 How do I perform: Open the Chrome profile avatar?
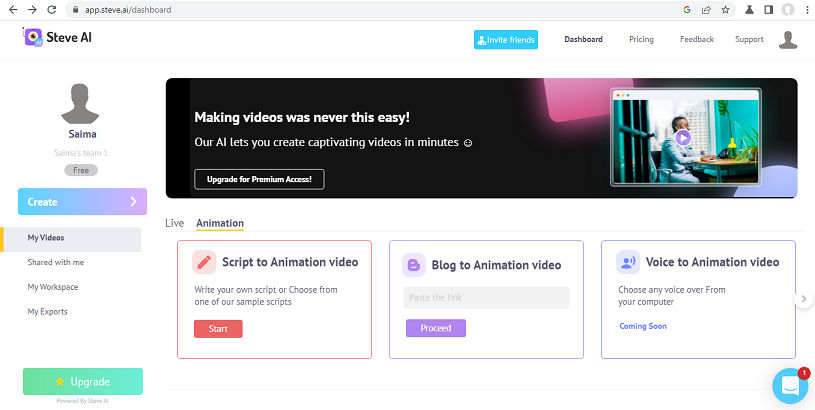[x=788, y=9]
